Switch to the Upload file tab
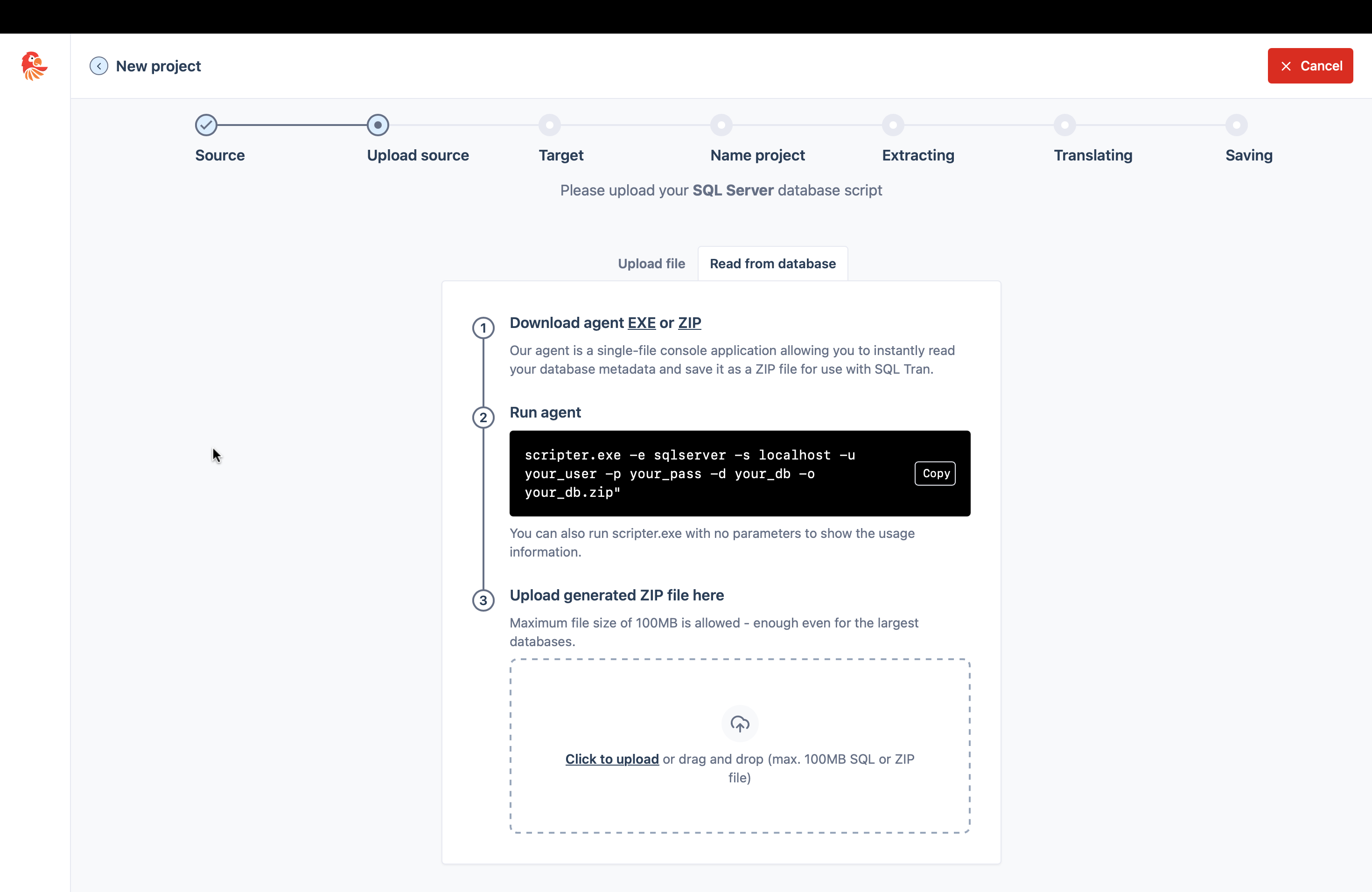The height and width of the screenshot is (892, 1372). coord(651,264)
